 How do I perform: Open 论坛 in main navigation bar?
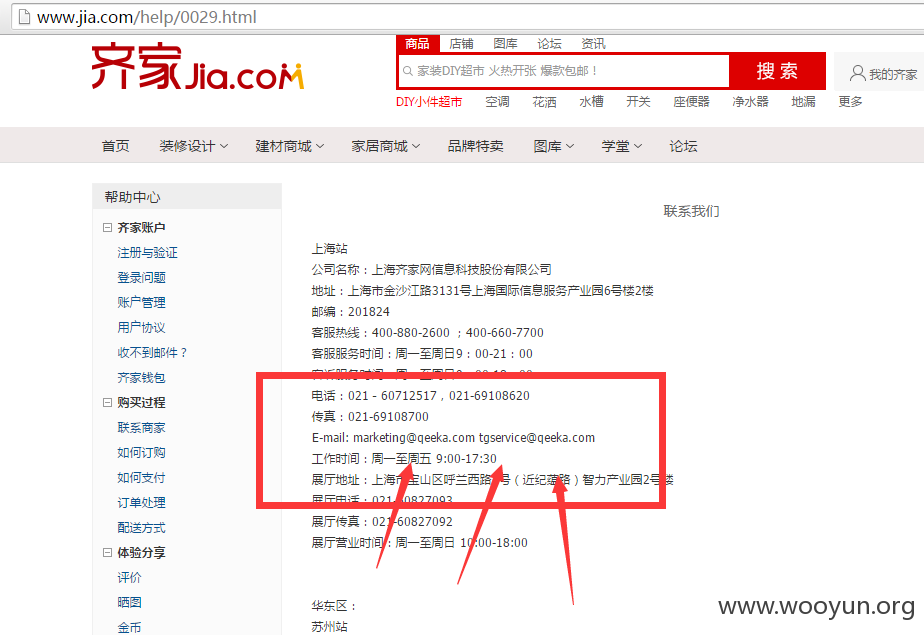click(684, 146)
